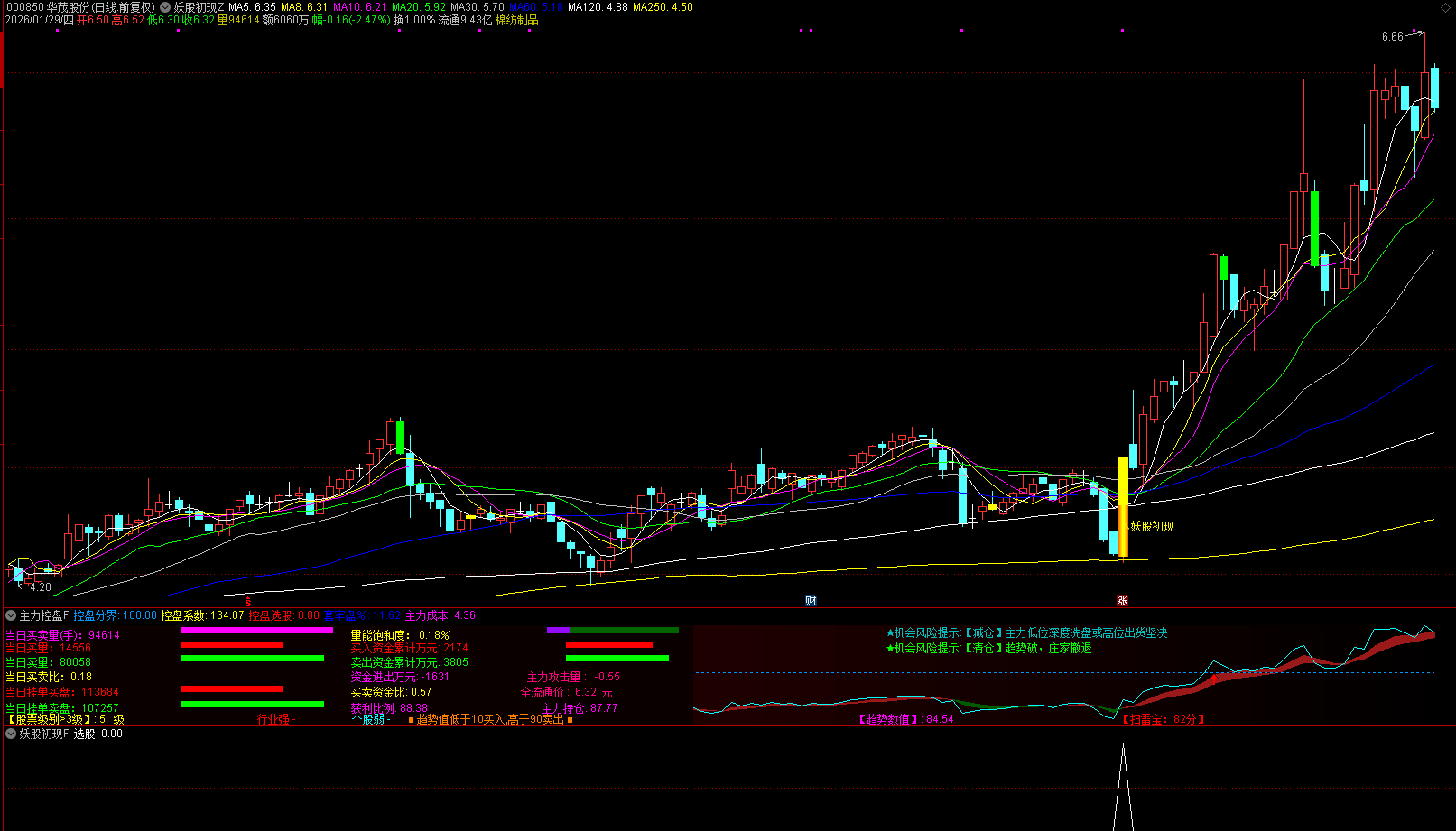Viewport: 1456px width, 831px height.
Task: Click the MA120: 4.88 value
Action: tap(598, 7)
